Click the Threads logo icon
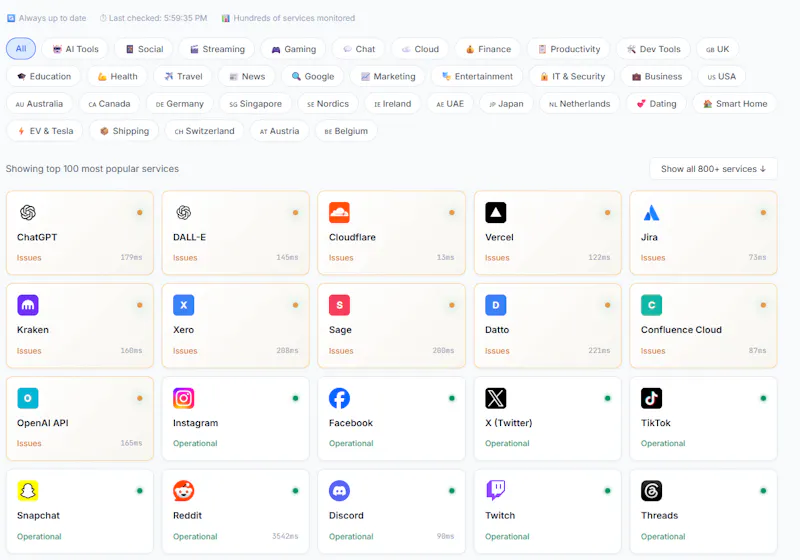This screenshot has width=800, height=560. click(651, 491)
